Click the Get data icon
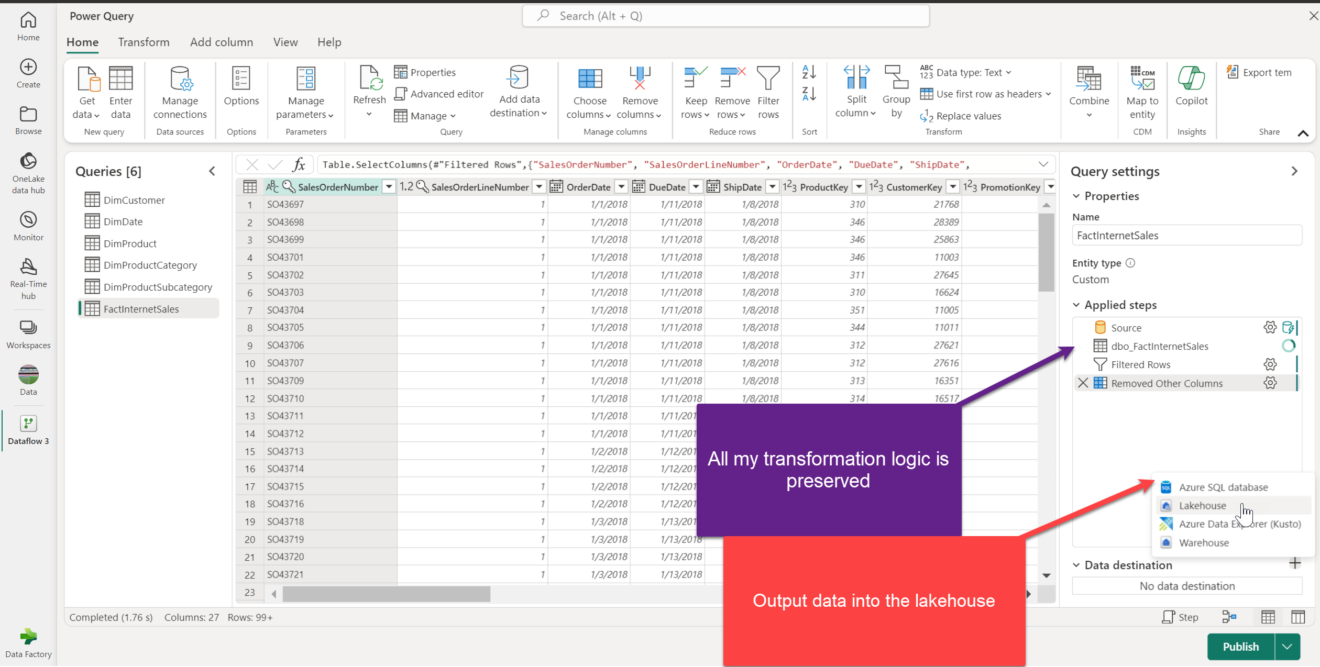The width and height of the screenshot is (1320, 667). [89, 80]
